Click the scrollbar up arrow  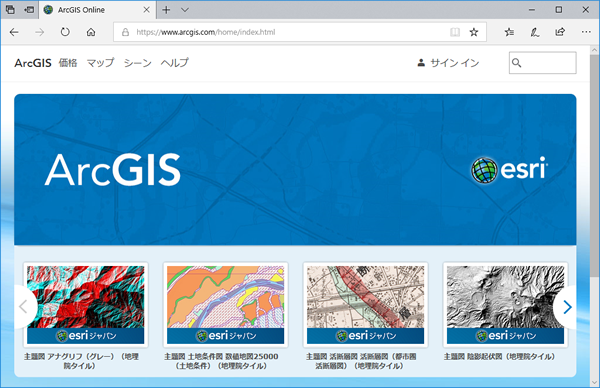pyautogui.click(x=594, y=50)
